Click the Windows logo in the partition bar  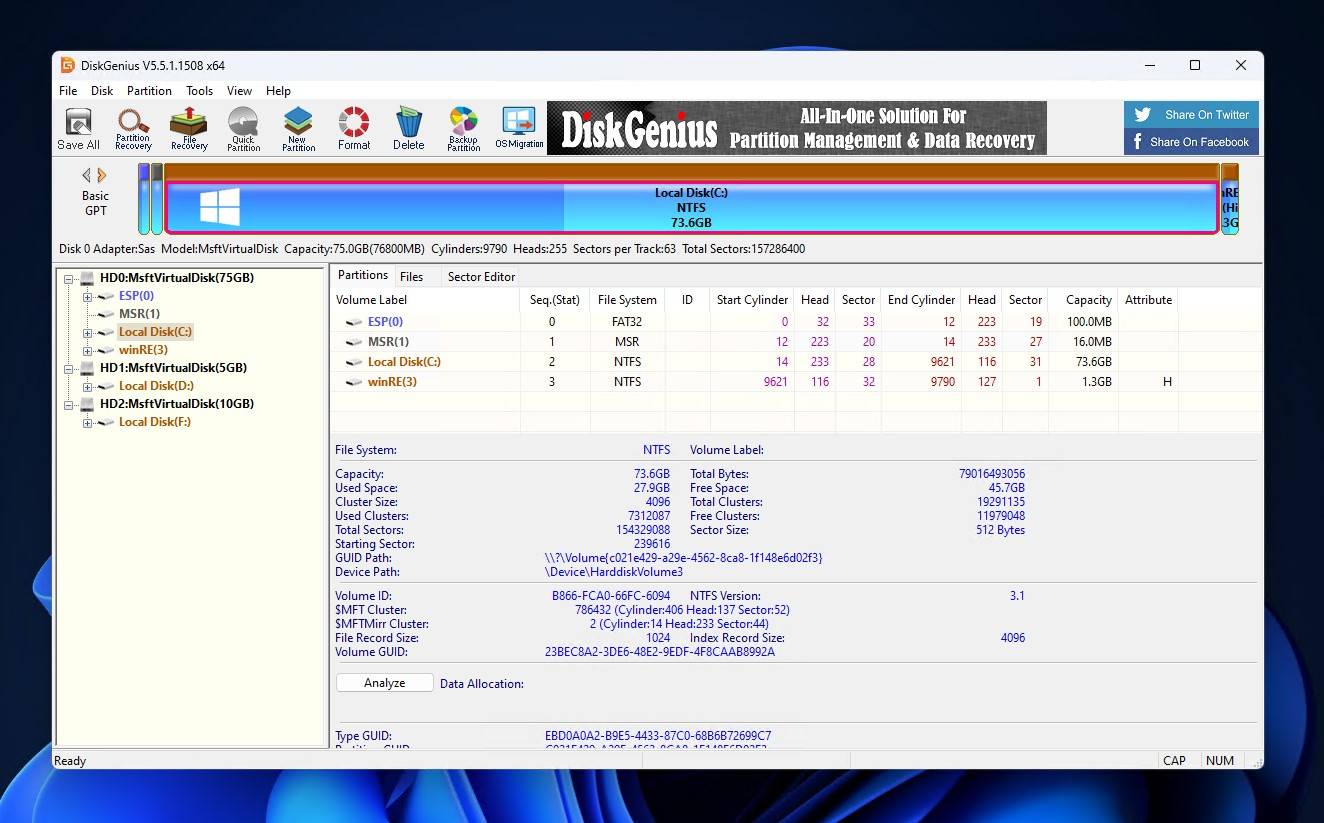pyautogui.click(x=220, y=208)
